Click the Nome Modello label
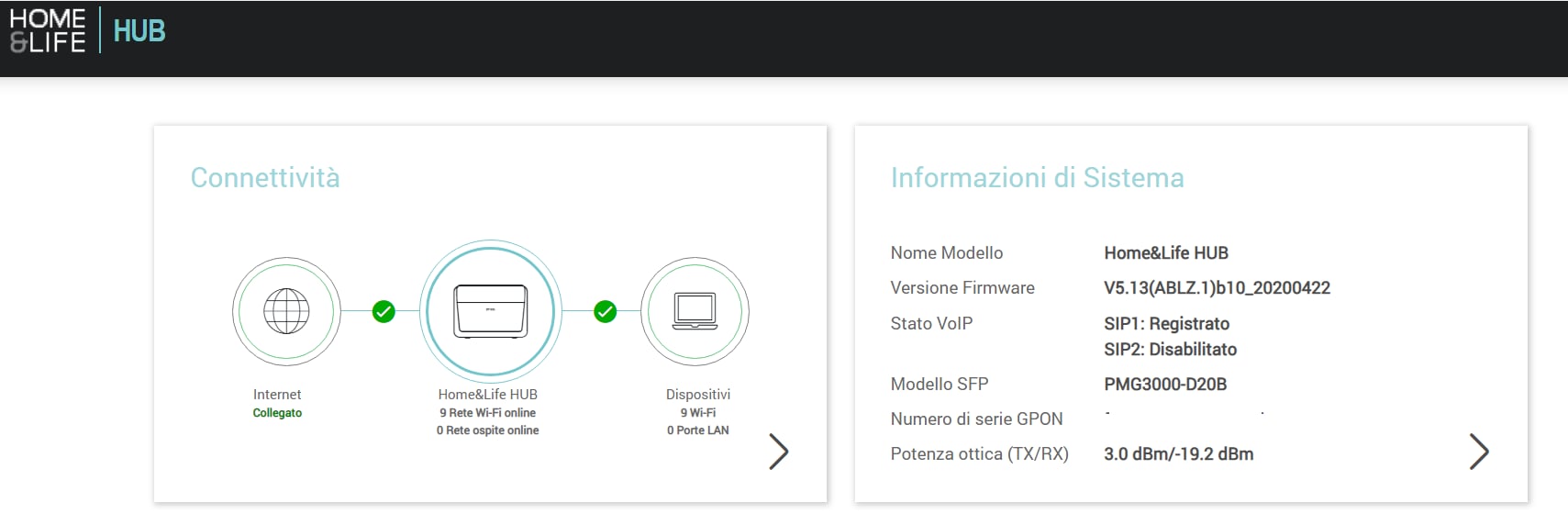 (946, 252)
